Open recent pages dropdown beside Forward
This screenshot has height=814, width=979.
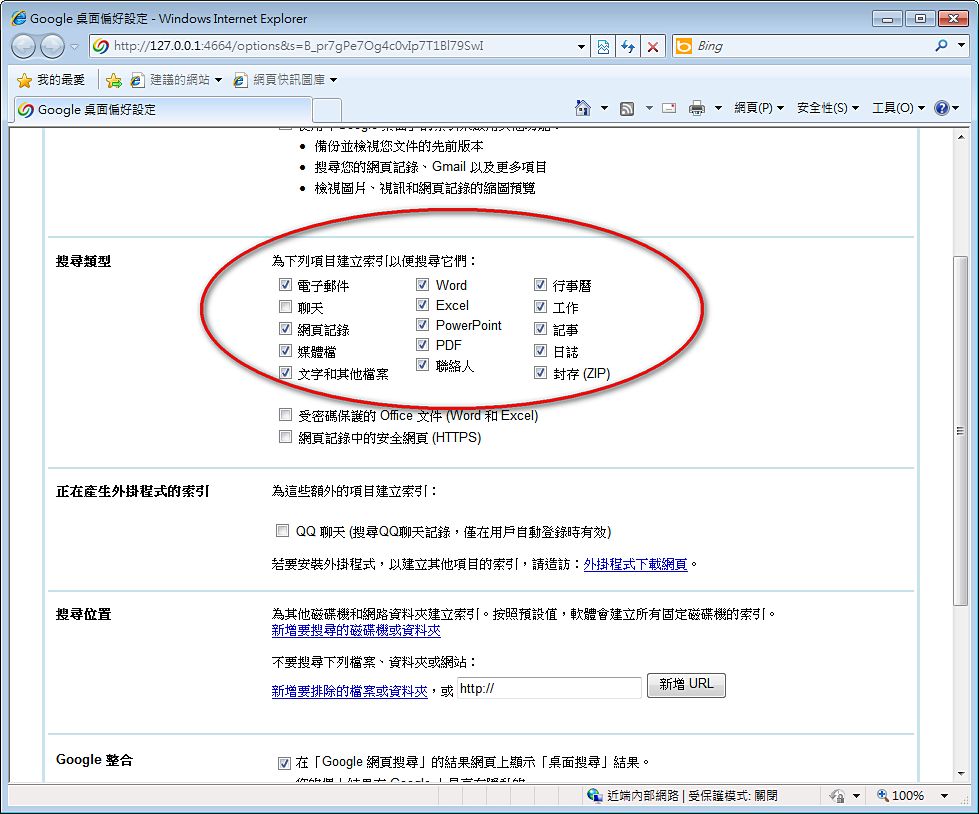74,47
